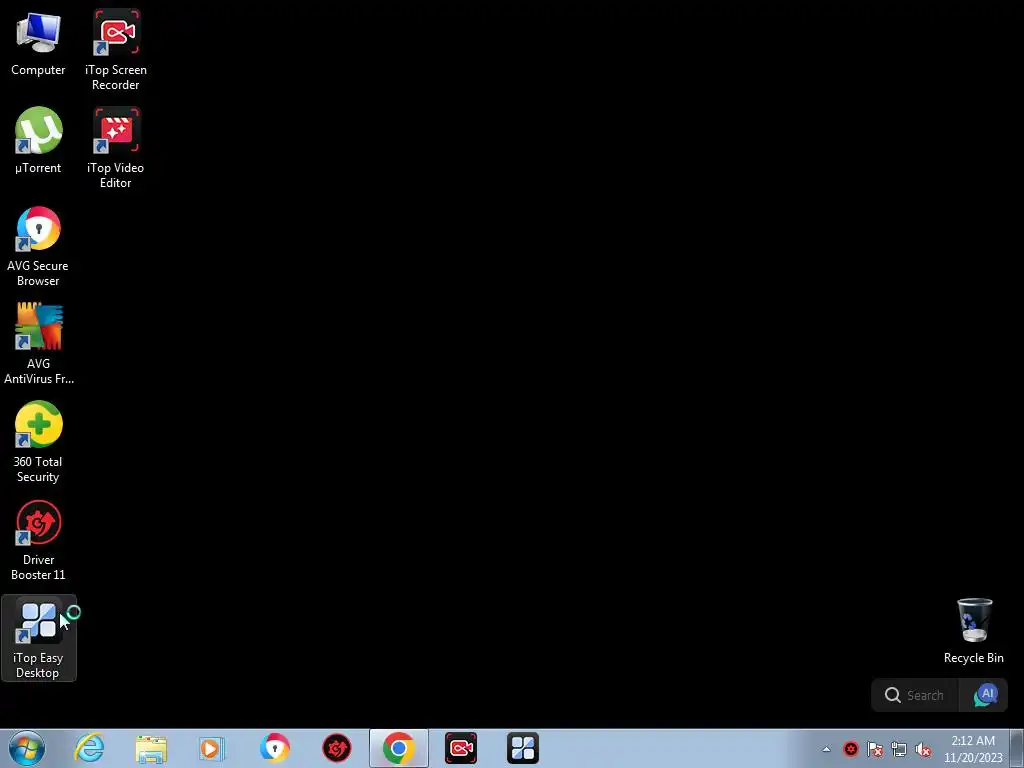Switch to Google Chrome on the taskbar
1024x768 pixels.
click(398, 748)
